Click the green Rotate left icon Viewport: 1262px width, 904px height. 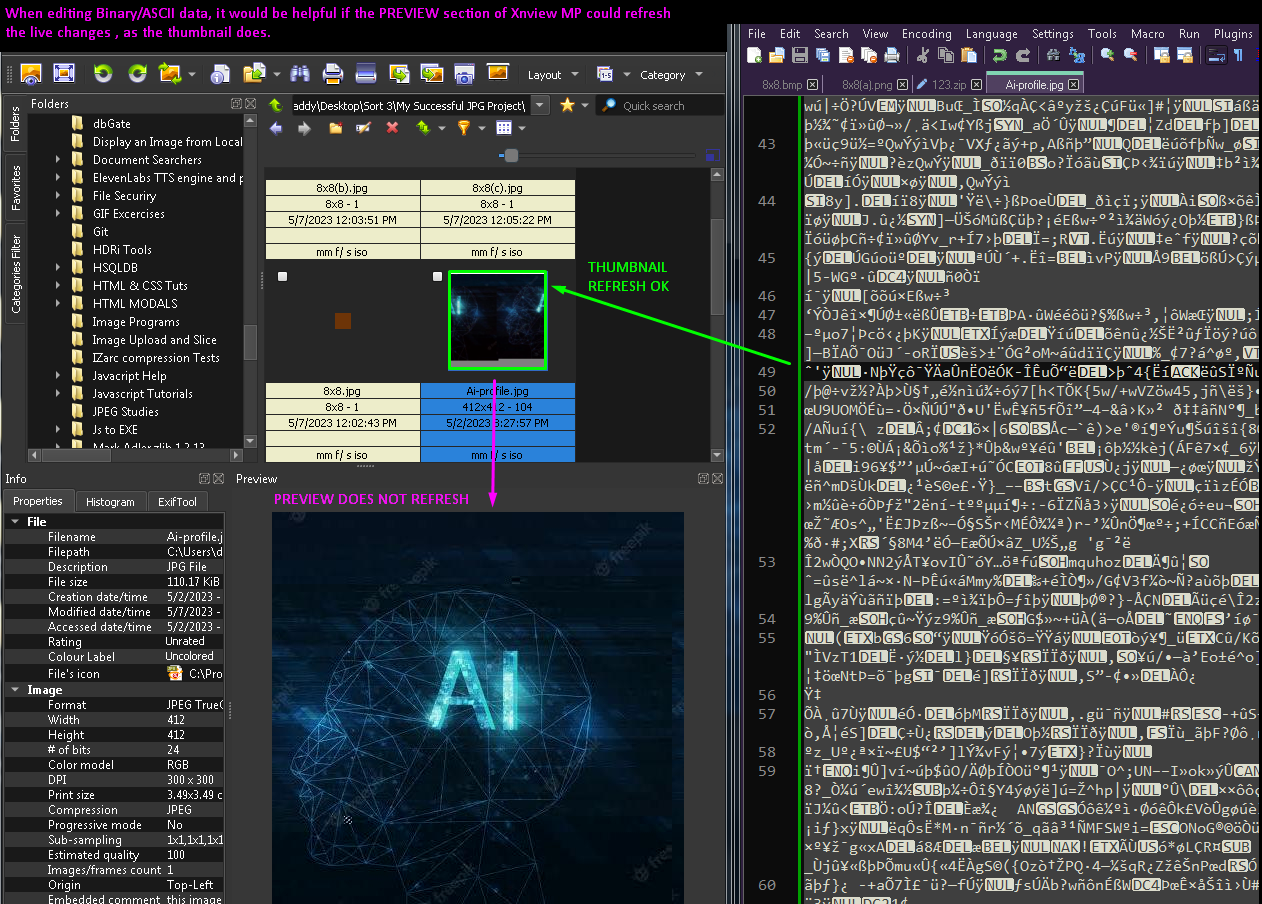[x=103, y=73]
